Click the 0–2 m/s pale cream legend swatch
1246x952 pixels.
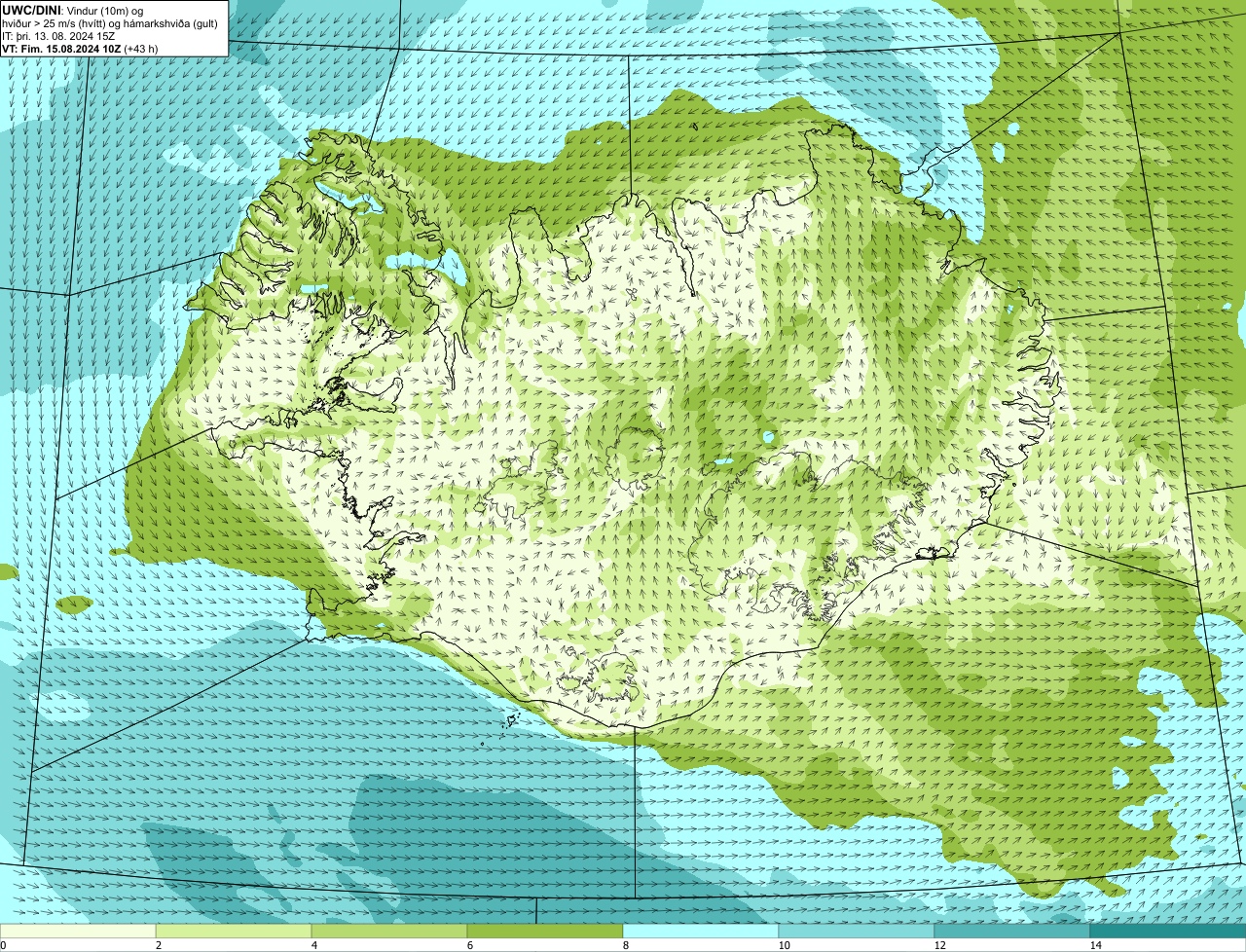78,932
